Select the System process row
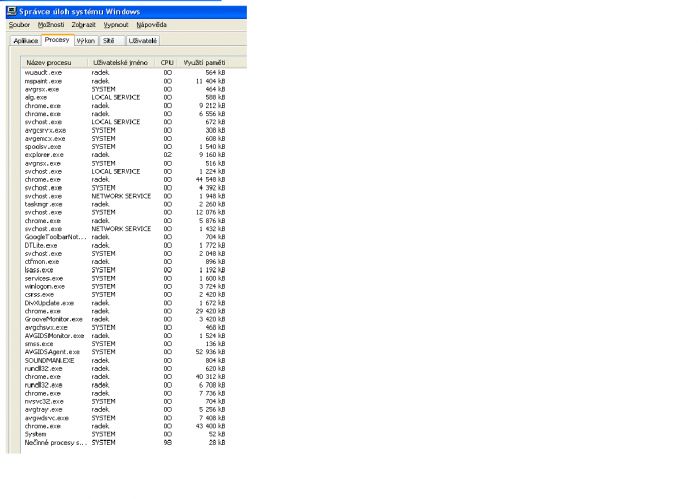698x499 pixels. coord(125,434)
